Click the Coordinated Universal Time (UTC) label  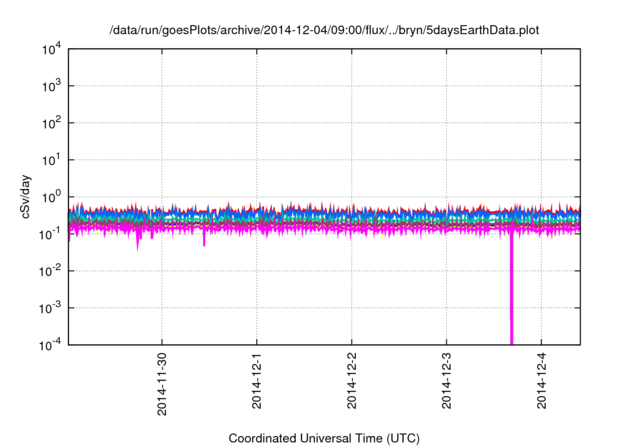click(324, 438)
